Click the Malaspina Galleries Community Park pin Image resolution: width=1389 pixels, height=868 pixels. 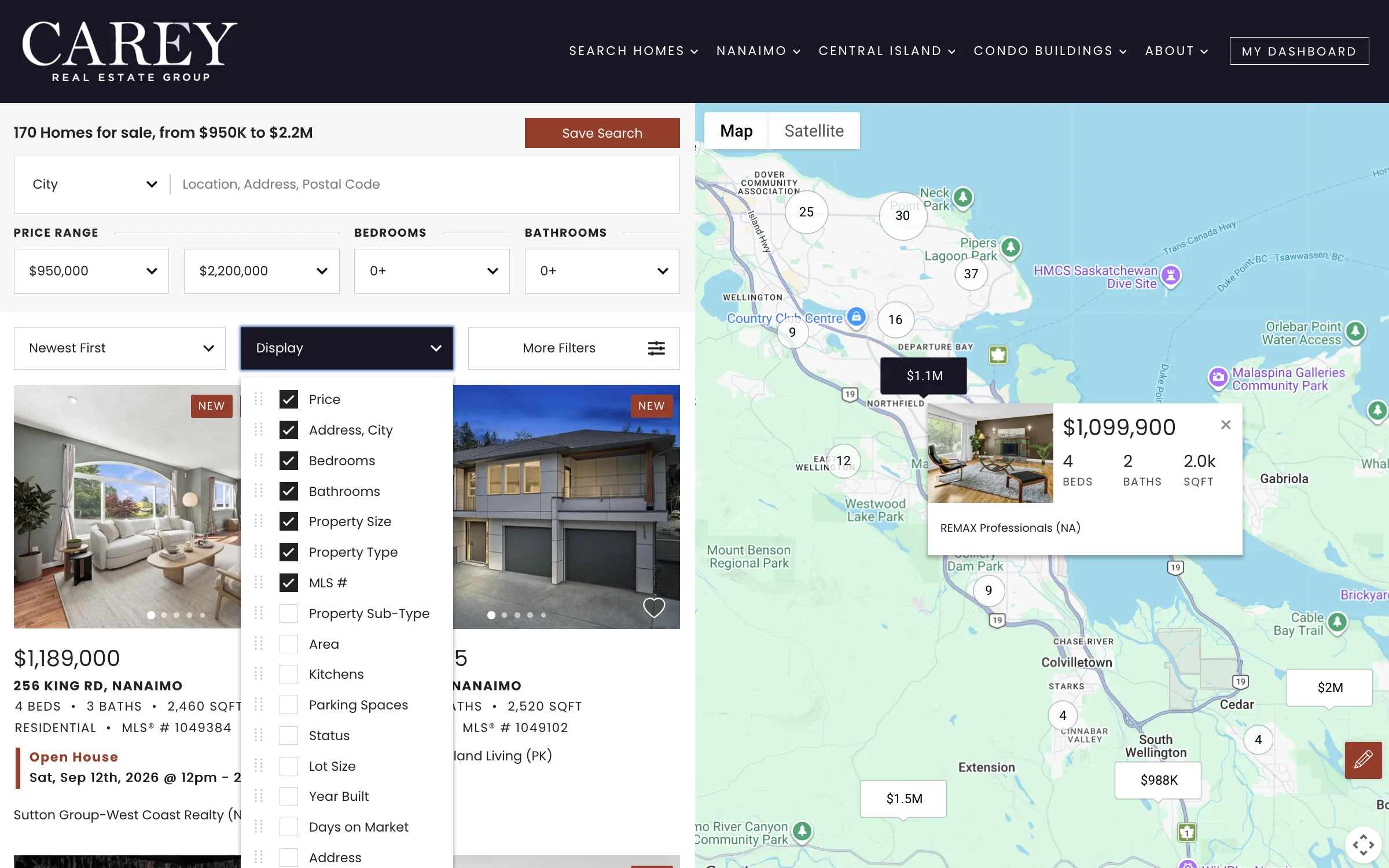pos(1218,378)
